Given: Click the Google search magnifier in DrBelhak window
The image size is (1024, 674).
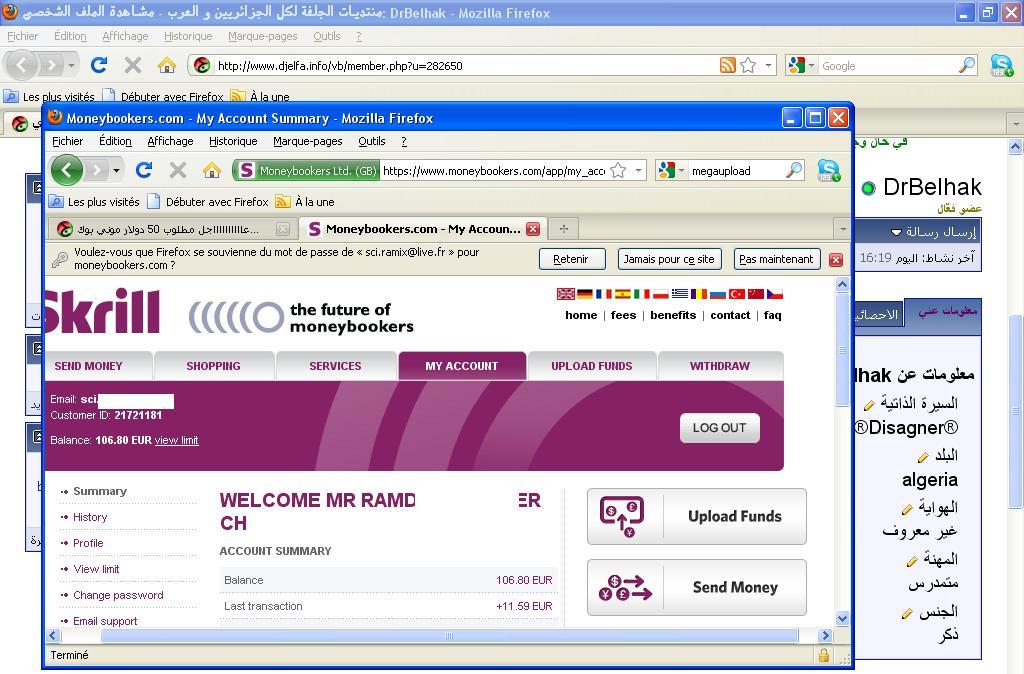Looking at the screenshot, I should (x=967, y=65).
